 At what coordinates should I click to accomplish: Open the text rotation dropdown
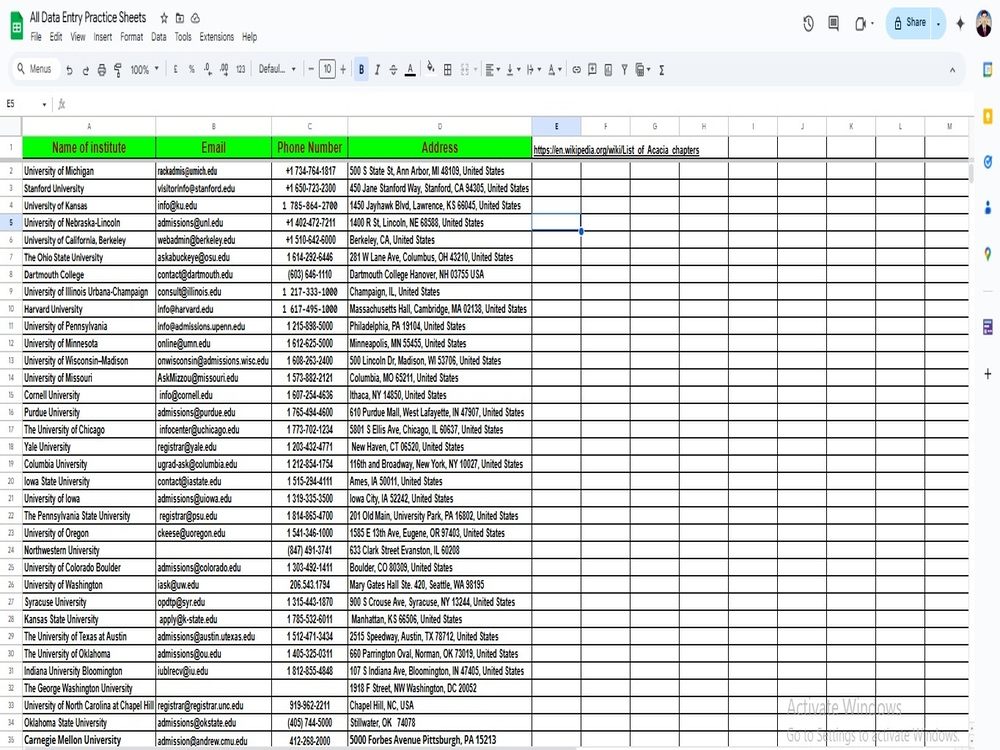tap(555, 70)
